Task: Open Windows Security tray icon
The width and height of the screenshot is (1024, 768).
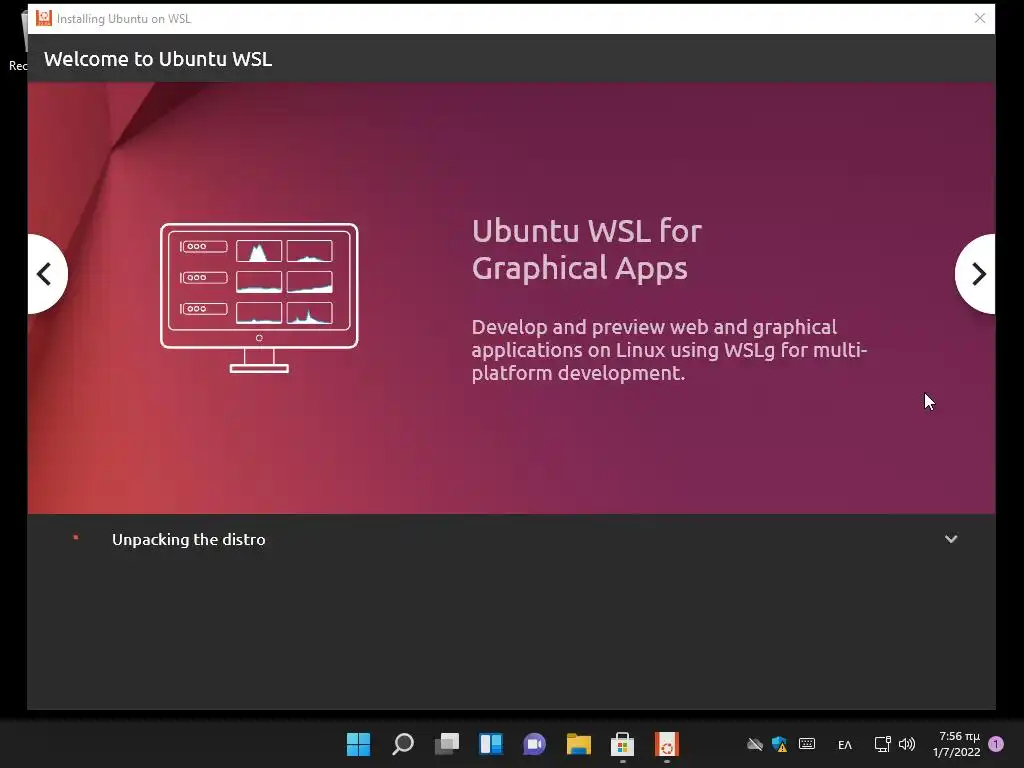Action: click(779, 744)
